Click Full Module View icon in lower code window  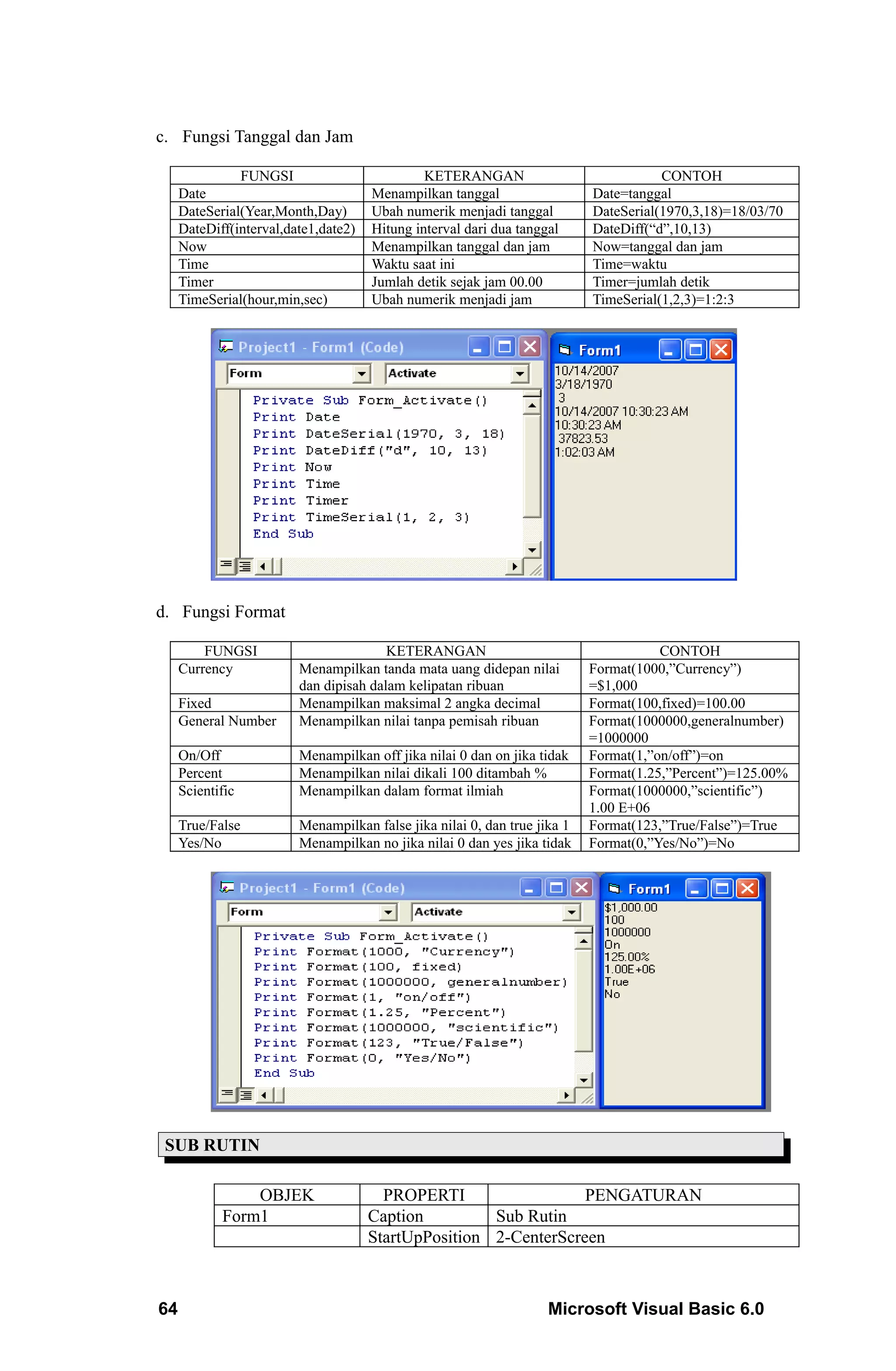pyautogui.click(x=246, y=1094)
